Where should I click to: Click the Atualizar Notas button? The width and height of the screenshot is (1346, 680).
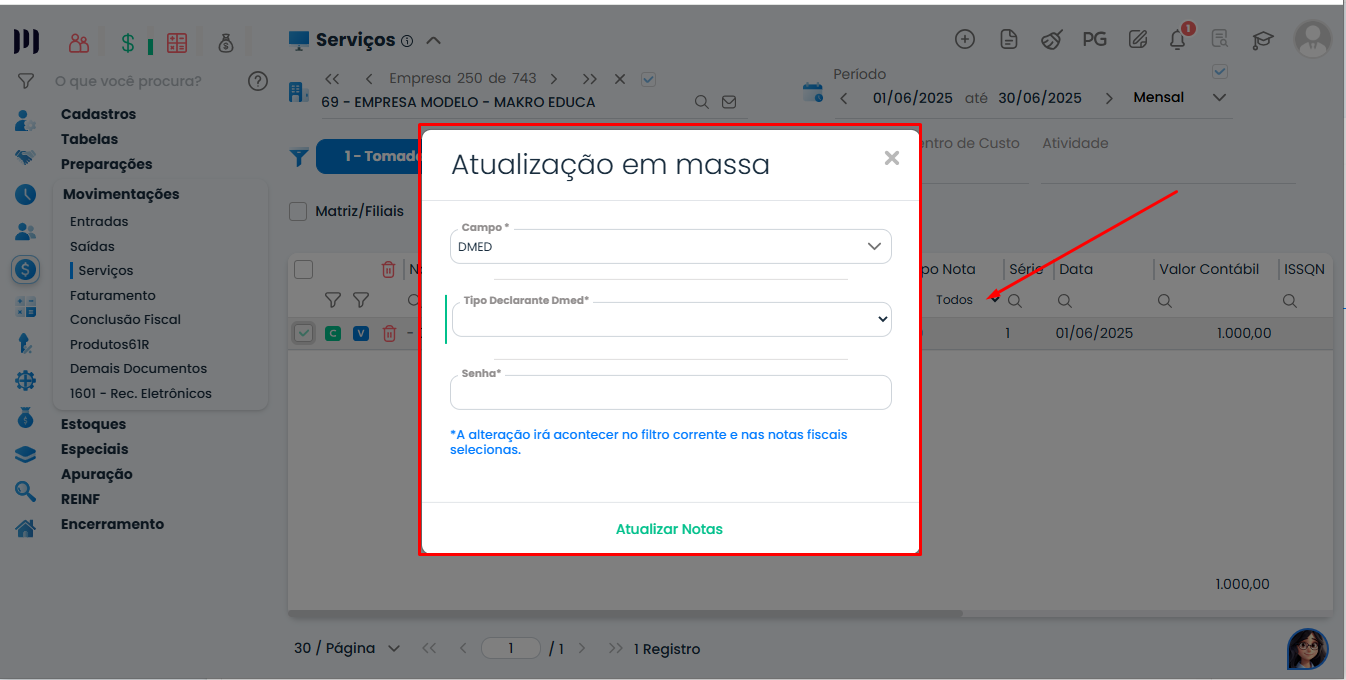click(669, 529)
